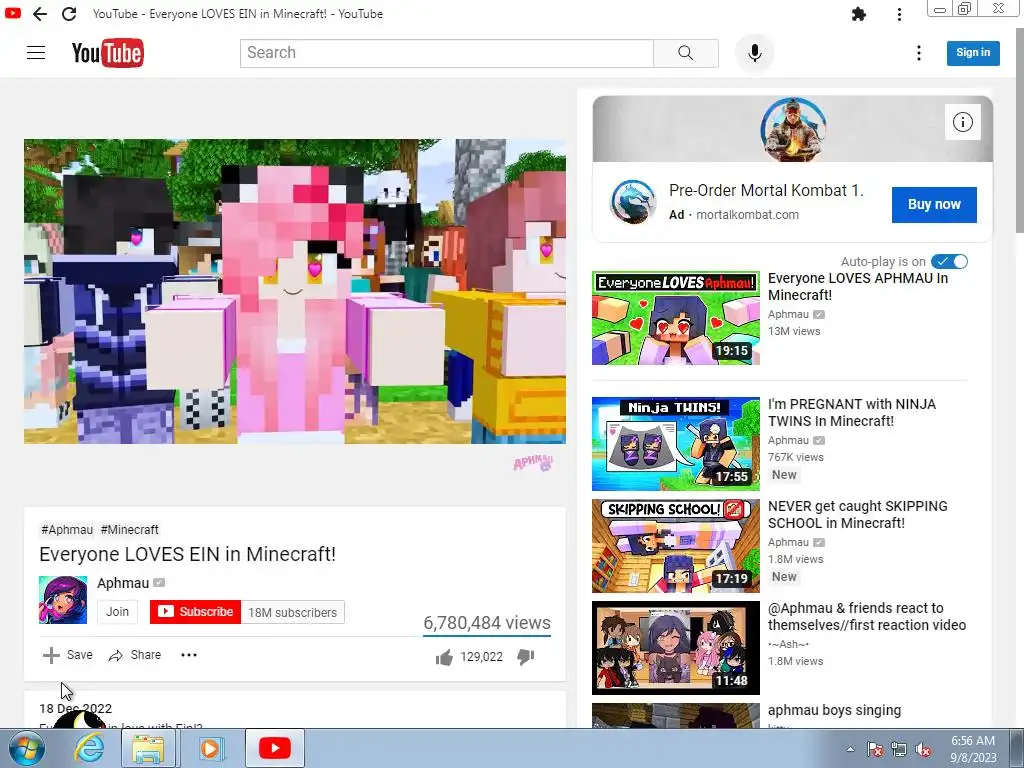Viewport: 1024px width, 768px height.
Task: Open Aphmau & friends react thumbnail
Action: [x=676, y=648]
